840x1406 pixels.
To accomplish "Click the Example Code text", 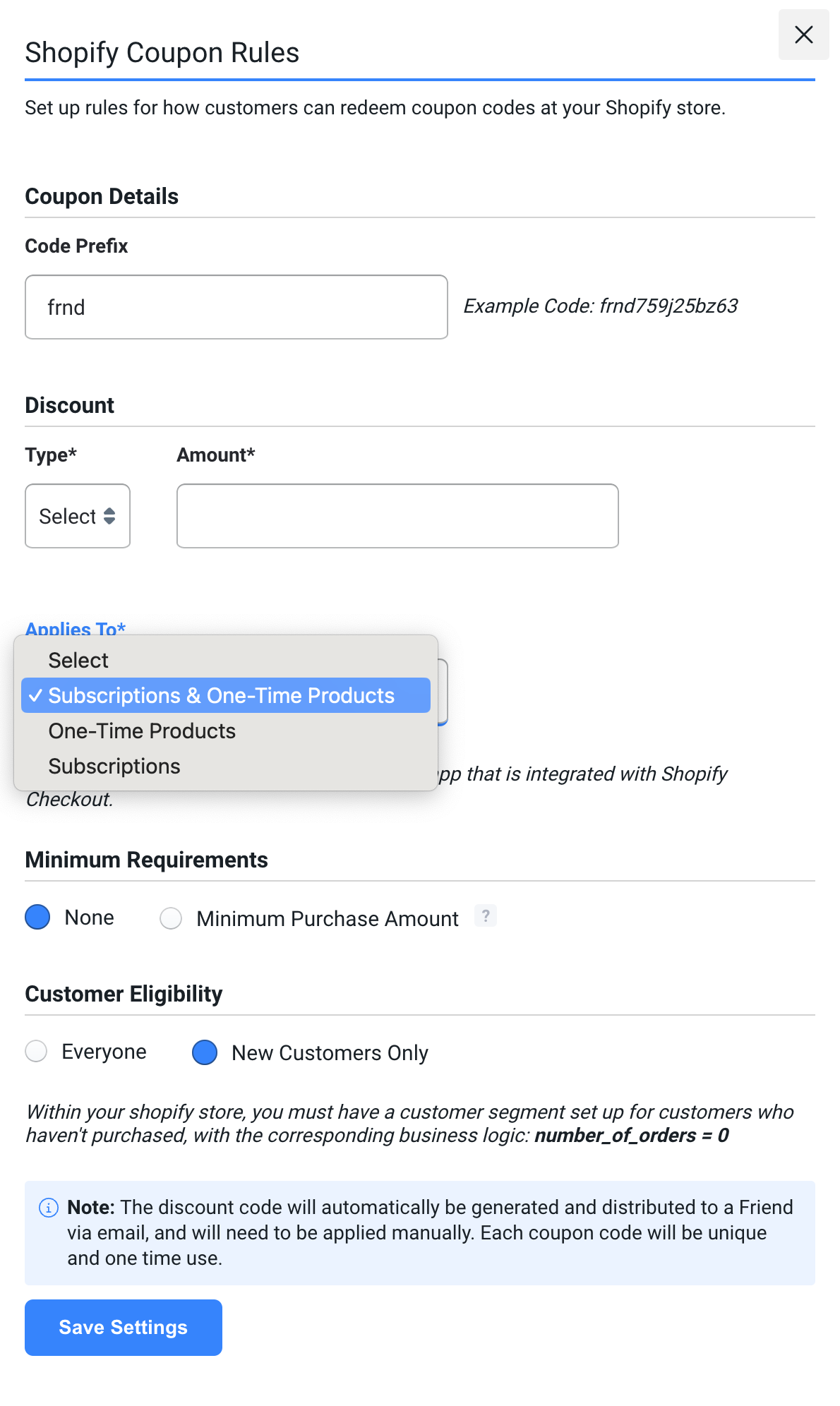I will (x=601, y=306).
